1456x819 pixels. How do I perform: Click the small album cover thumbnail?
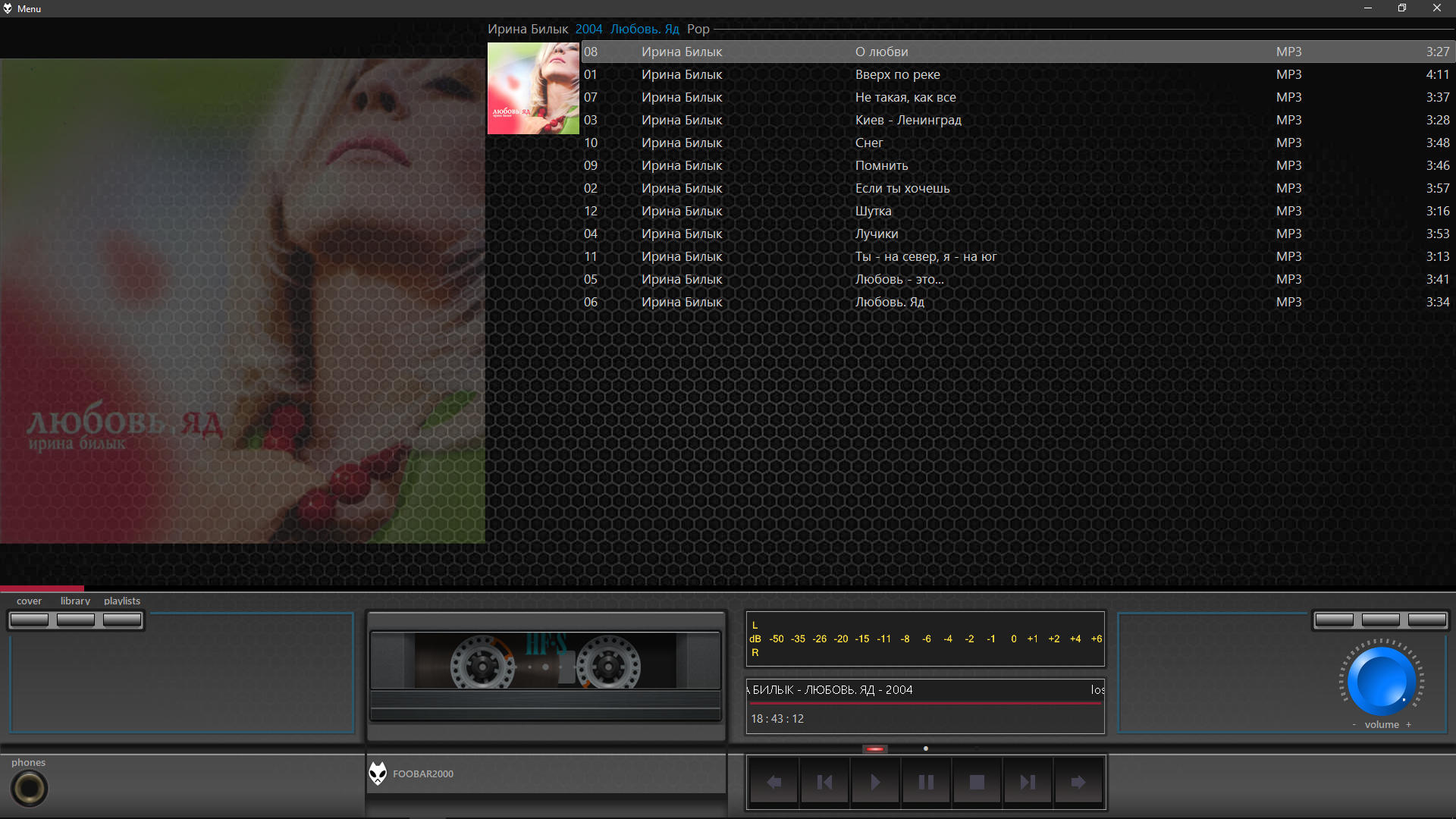(x=533, y=89)
